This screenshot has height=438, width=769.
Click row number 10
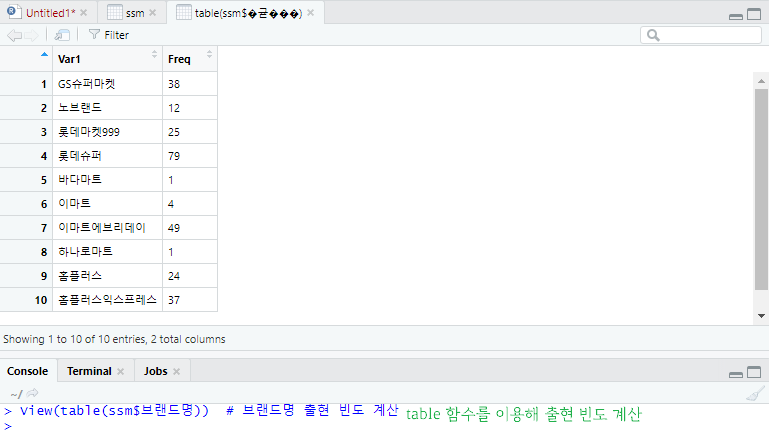(x=41, y=300)
